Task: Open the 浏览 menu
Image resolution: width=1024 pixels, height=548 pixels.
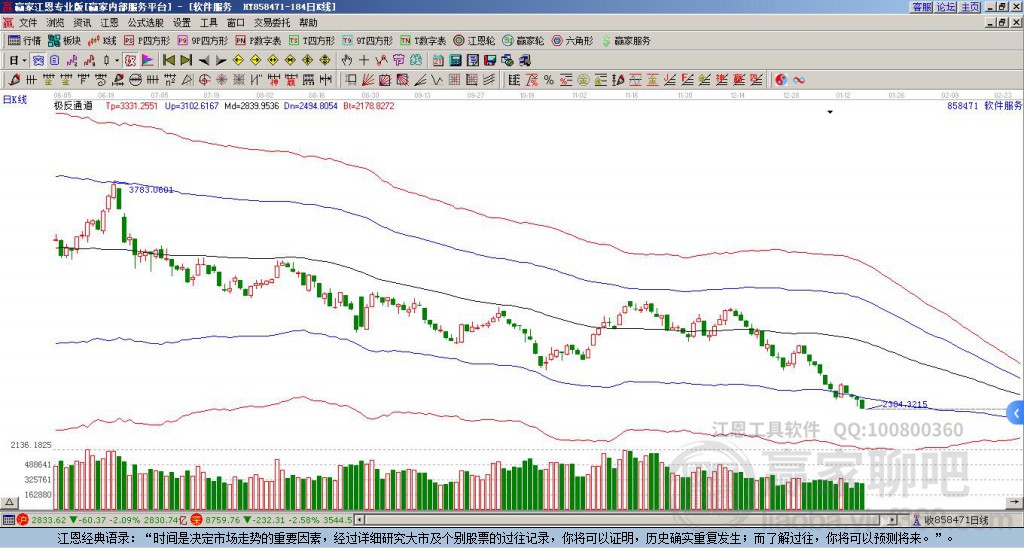Action: [x=55, y=23]
